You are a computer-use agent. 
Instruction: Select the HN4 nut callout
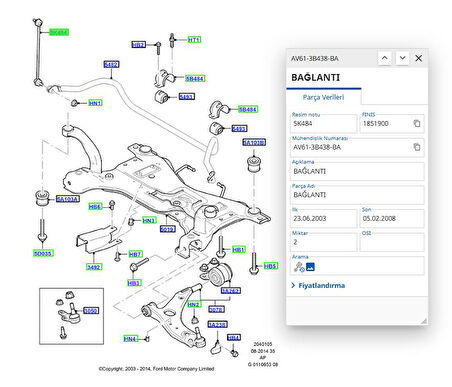130,339
